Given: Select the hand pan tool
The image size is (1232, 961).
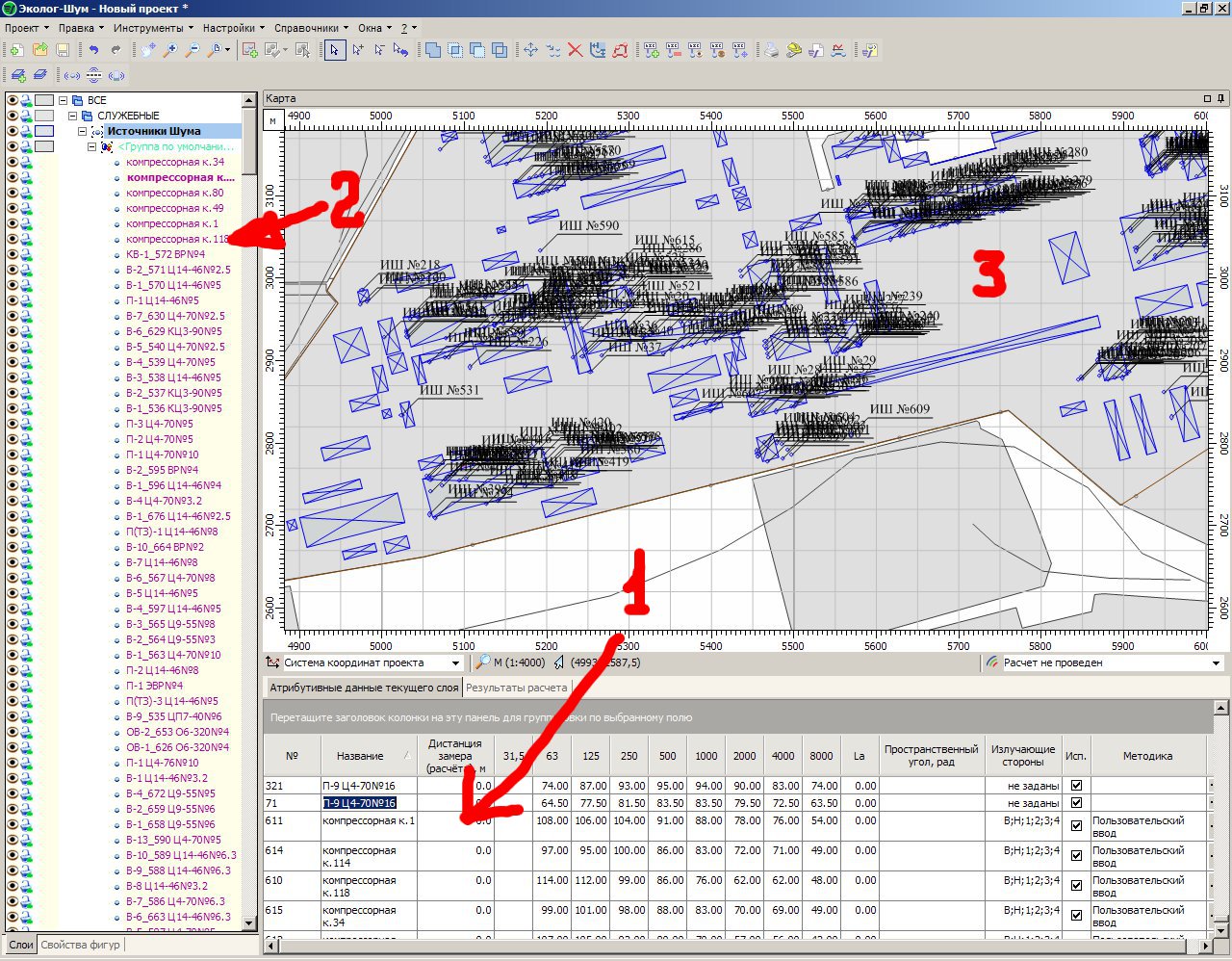Looking at the screenshot, I should [147, 50].
